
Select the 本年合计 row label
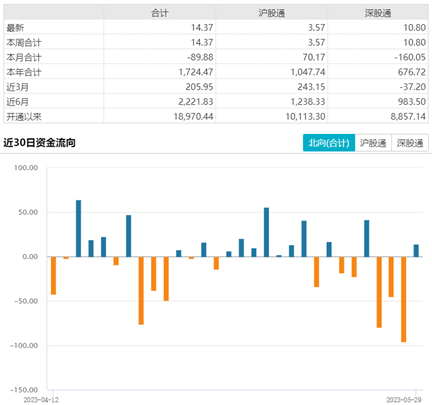click(x=24, y=72)
